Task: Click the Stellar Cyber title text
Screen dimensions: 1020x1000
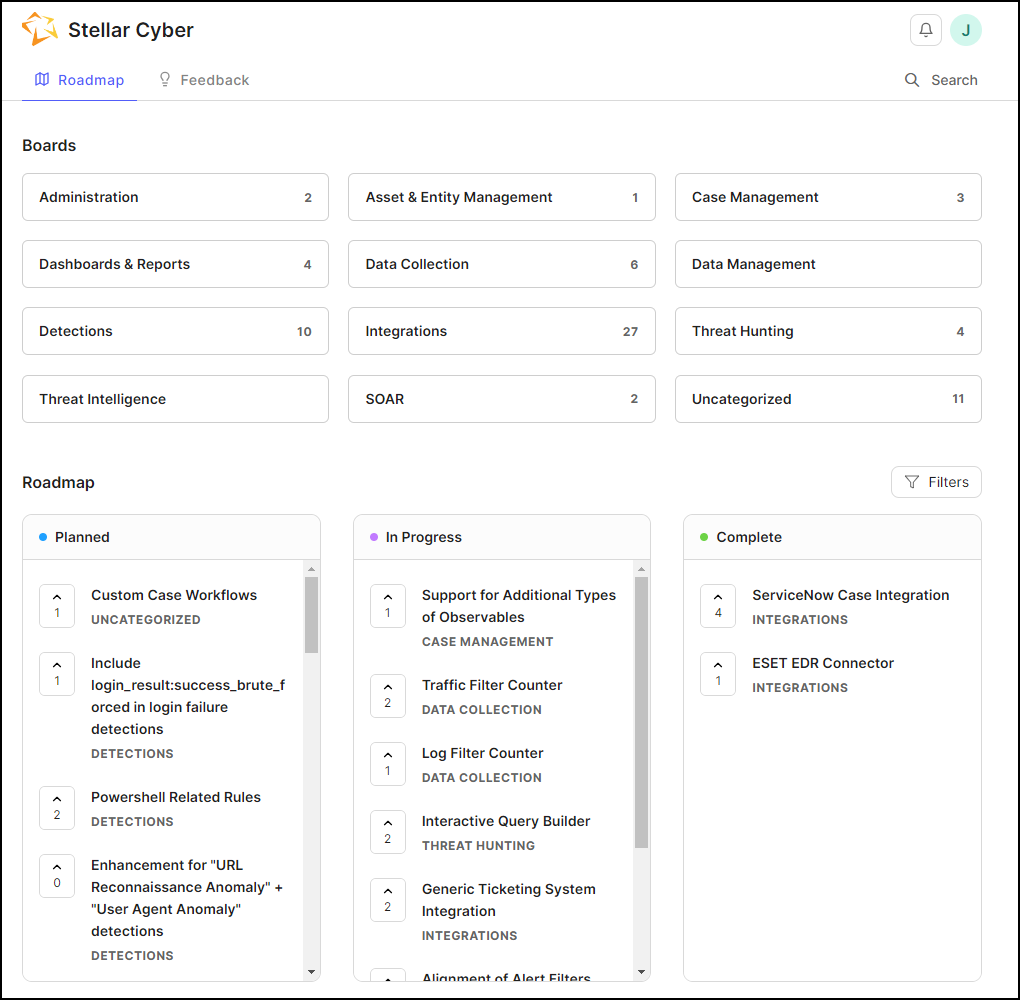Action: click(131, 30)
